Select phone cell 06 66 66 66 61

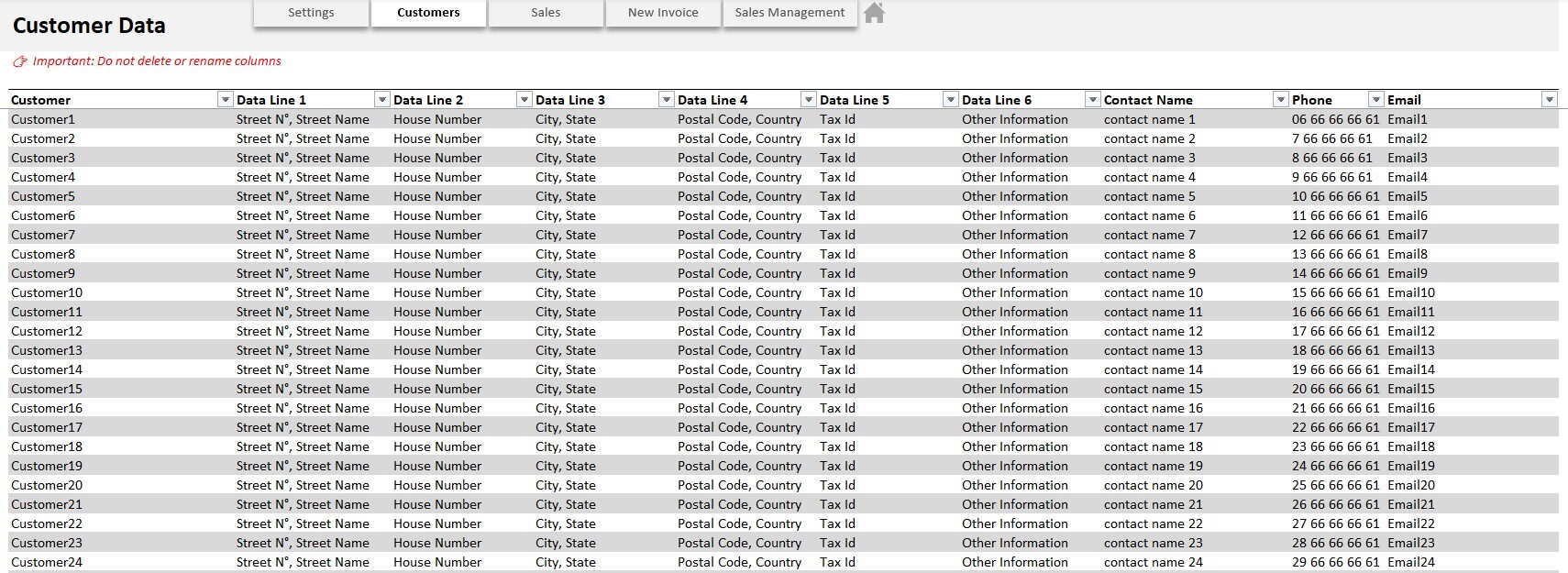click(1336, 119)
